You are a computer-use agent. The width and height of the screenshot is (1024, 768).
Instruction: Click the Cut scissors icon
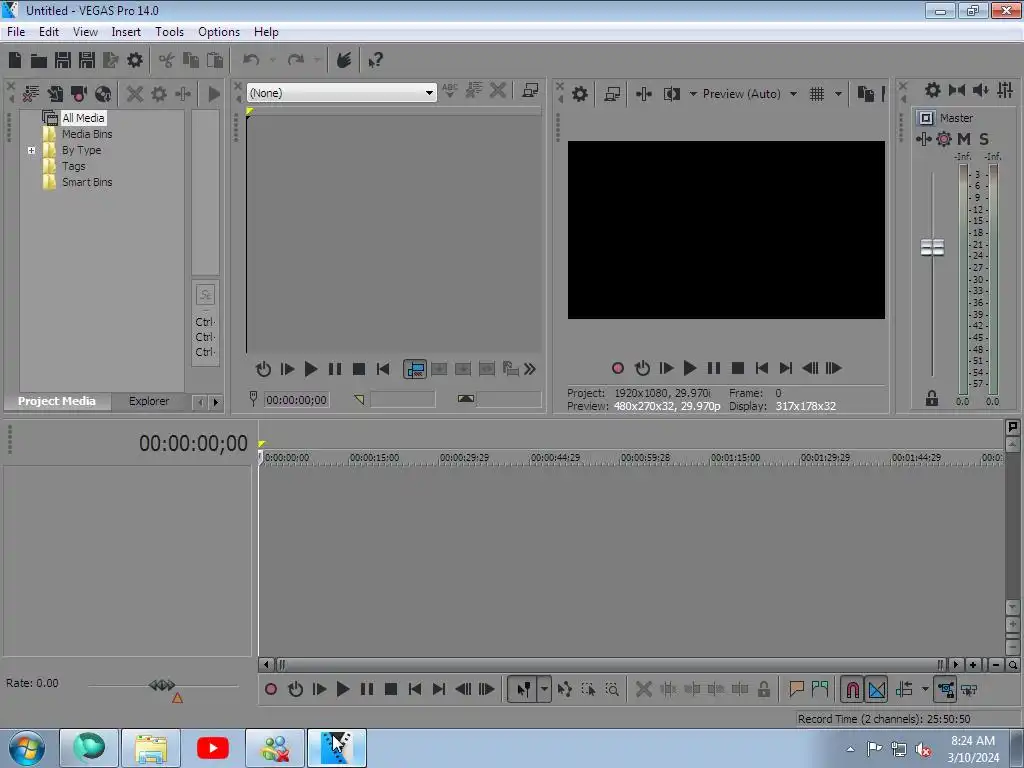(x=167, y=61)
